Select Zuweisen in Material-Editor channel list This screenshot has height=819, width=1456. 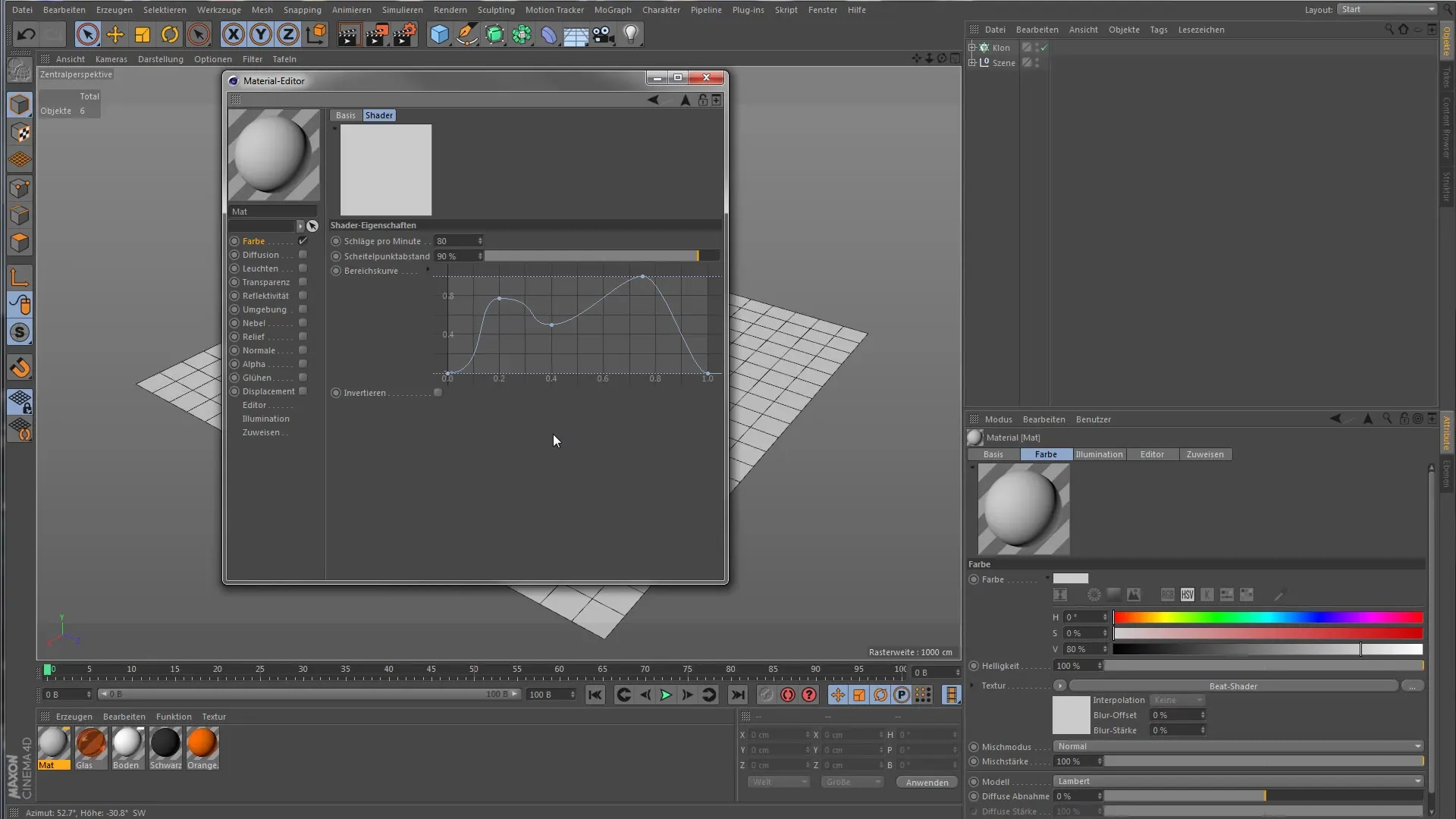point(261,432)
